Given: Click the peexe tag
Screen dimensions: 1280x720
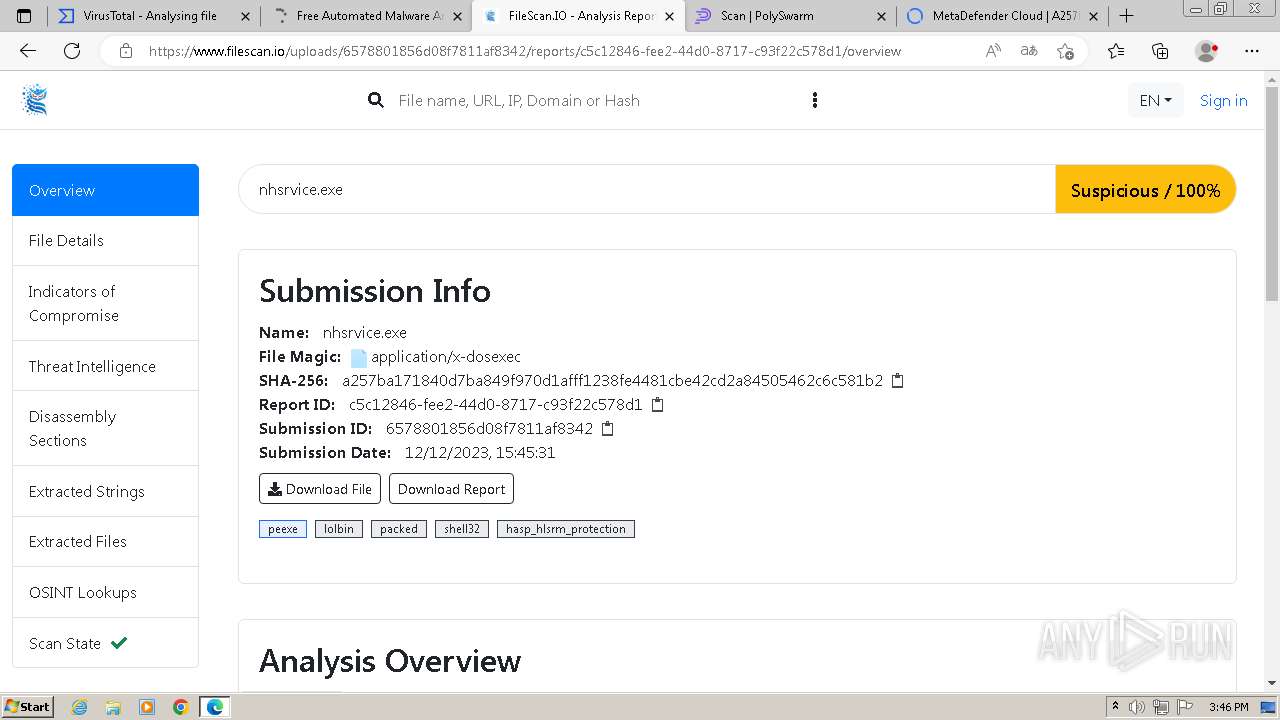Looking at the screenshot, I should point(283,529).
